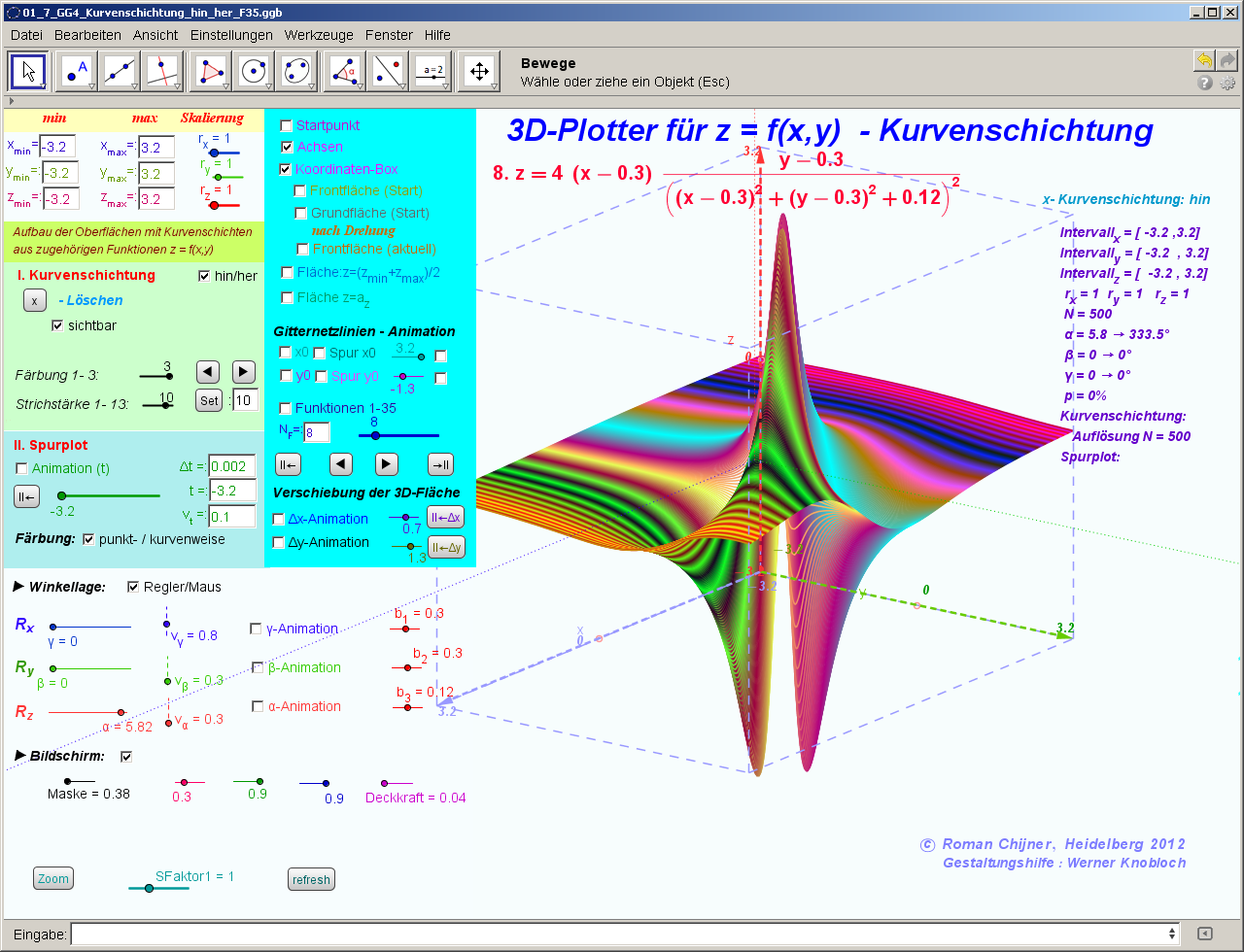
Task: Click the Eingabe input field
Action: coord(622,935)
